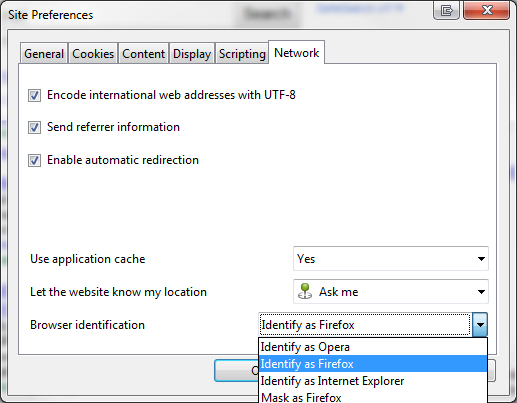Switch to the General tab

[x=44, y=54]
